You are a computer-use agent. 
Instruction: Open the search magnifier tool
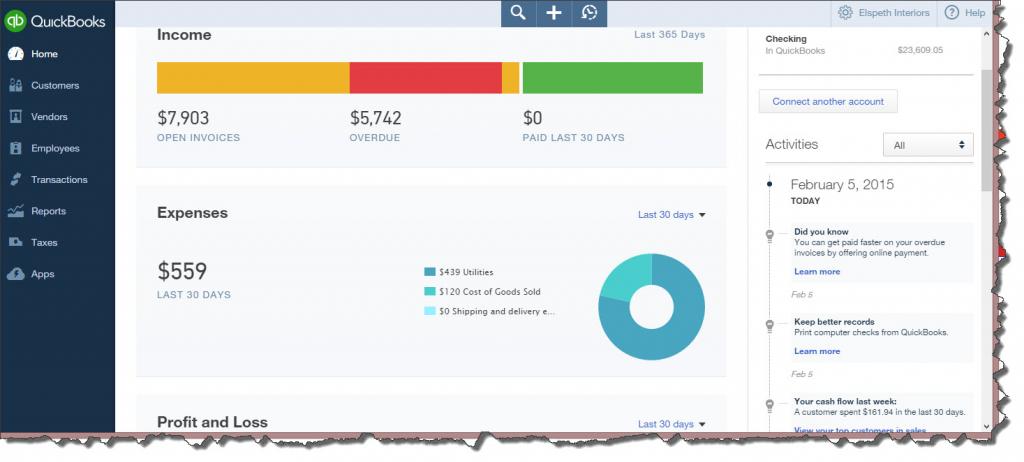pos(518,12)
